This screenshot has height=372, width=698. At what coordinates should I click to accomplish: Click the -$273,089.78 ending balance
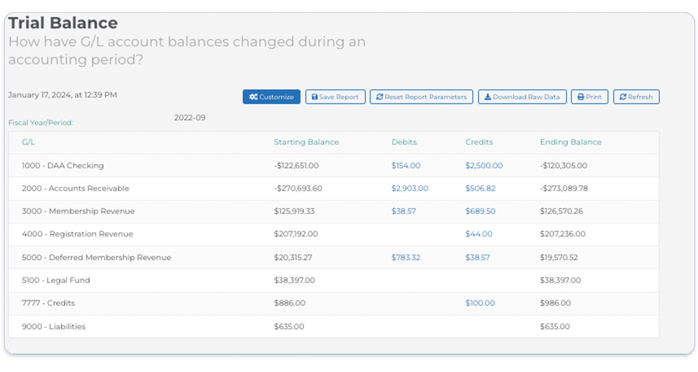click(x=564, y=188)
